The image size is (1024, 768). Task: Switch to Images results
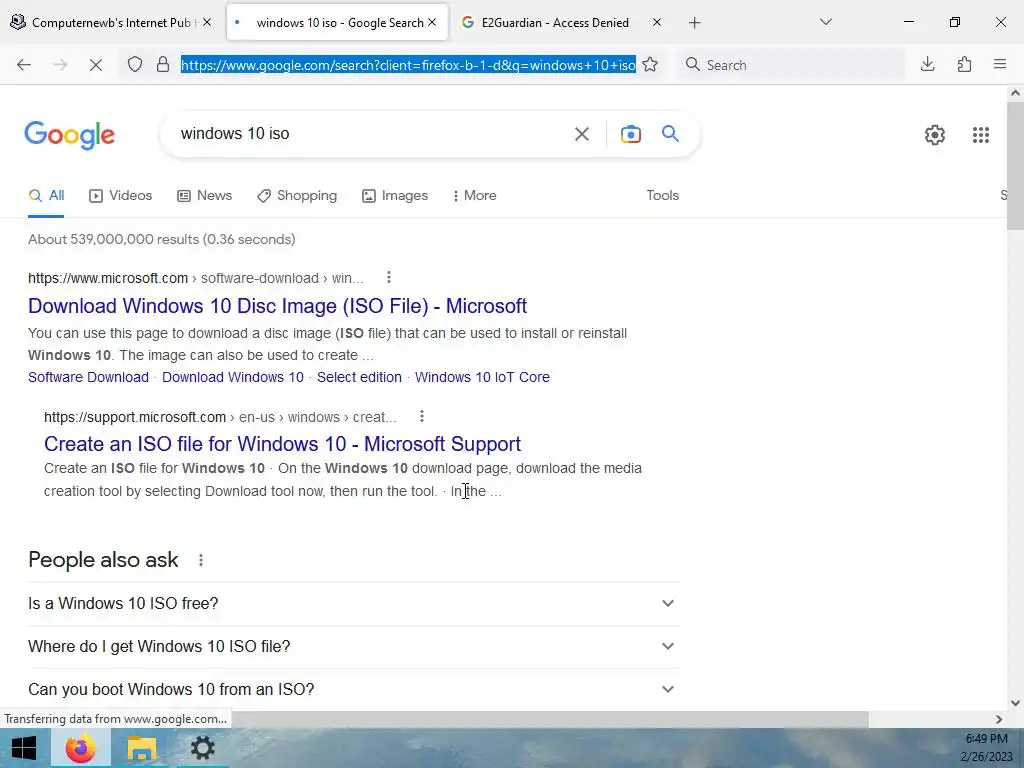point(395,195)
